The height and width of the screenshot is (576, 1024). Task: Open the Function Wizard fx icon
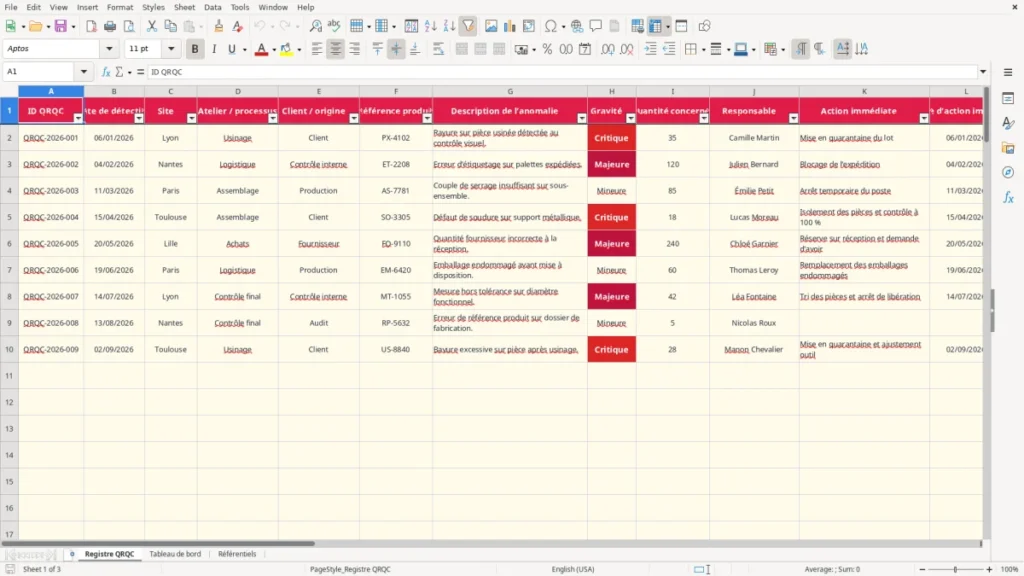point(106,72)
